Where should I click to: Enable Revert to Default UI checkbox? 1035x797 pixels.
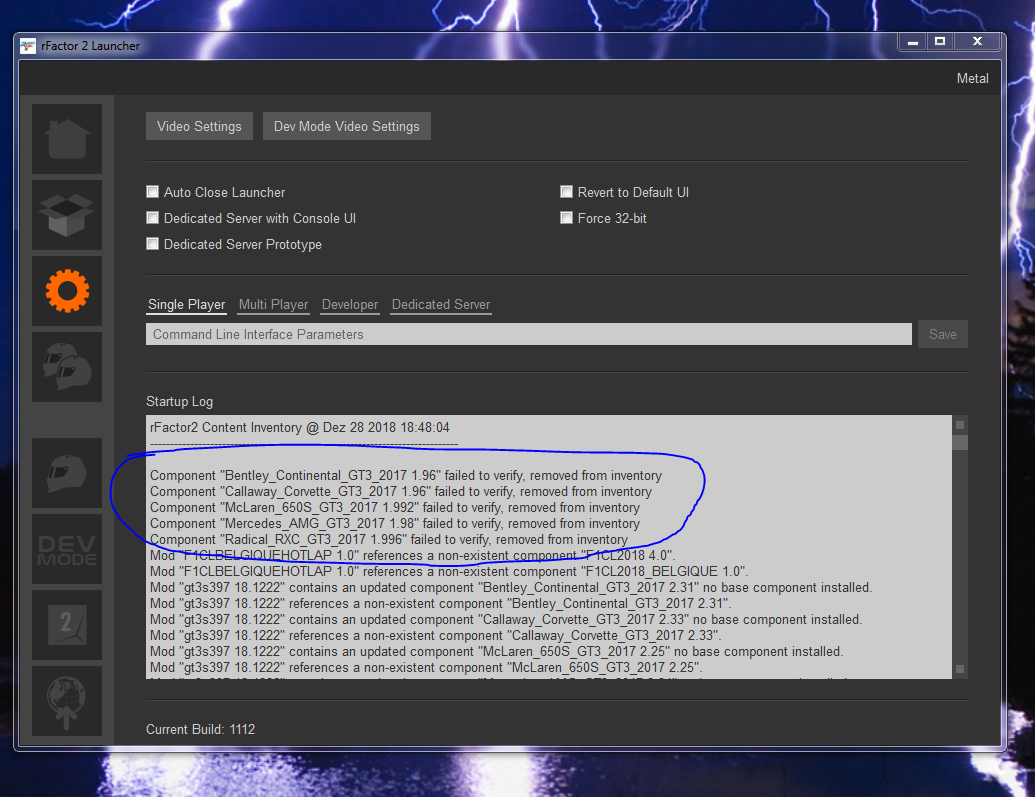(567, 192)
